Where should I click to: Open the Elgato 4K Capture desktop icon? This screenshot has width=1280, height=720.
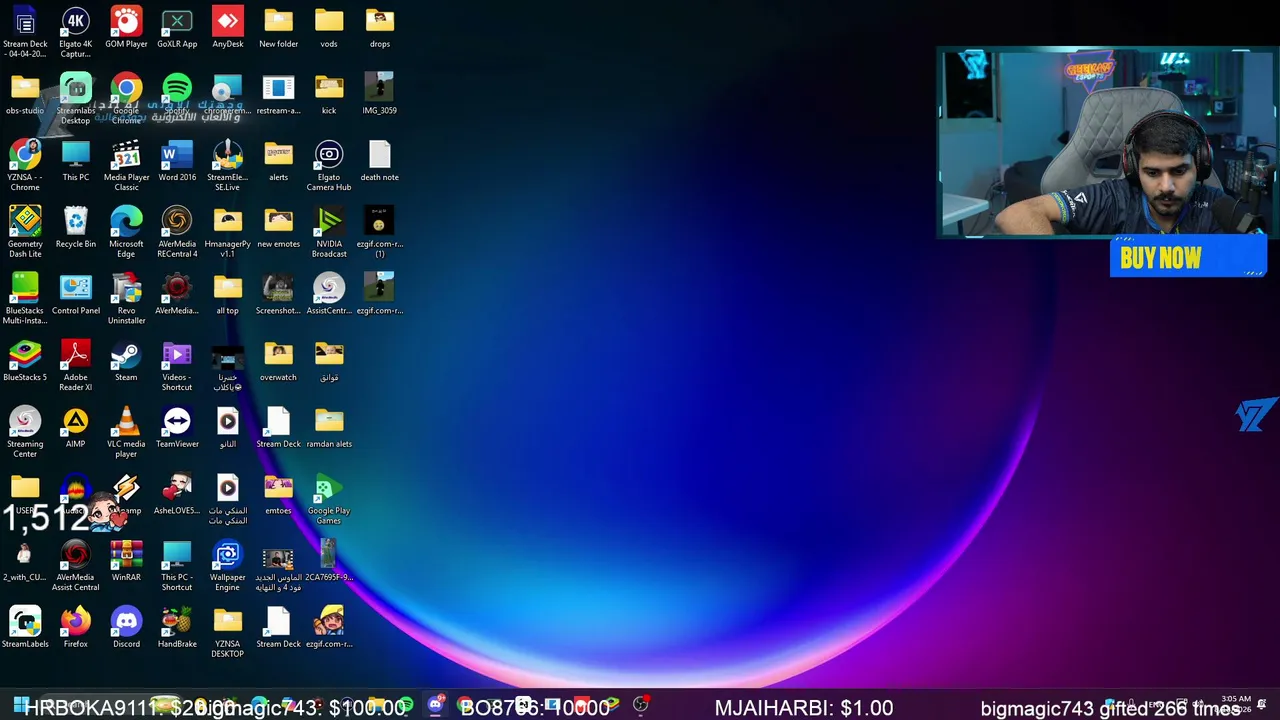(x=75, y=31)
